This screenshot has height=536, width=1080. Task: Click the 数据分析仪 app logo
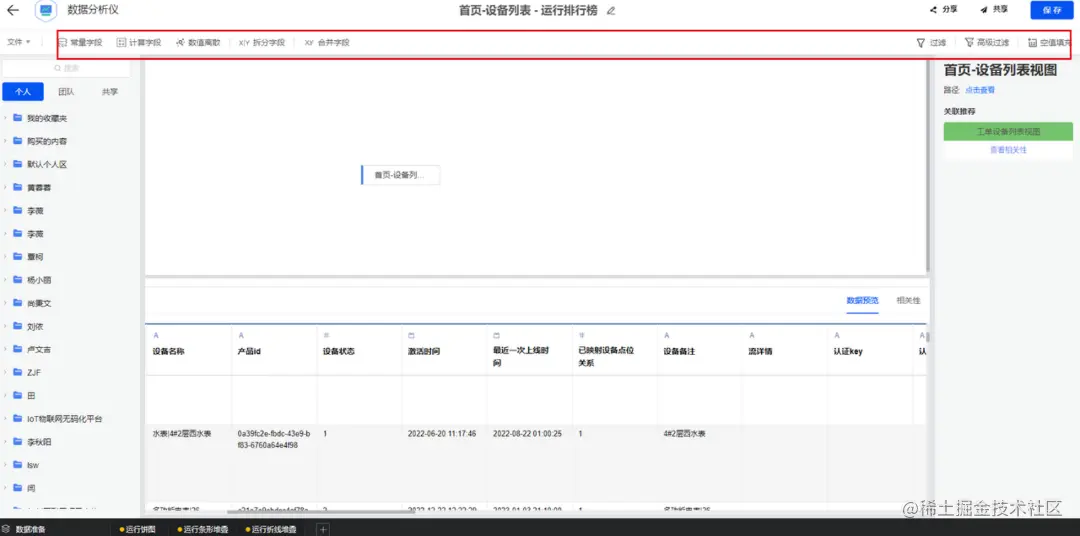tap(45, 10)
